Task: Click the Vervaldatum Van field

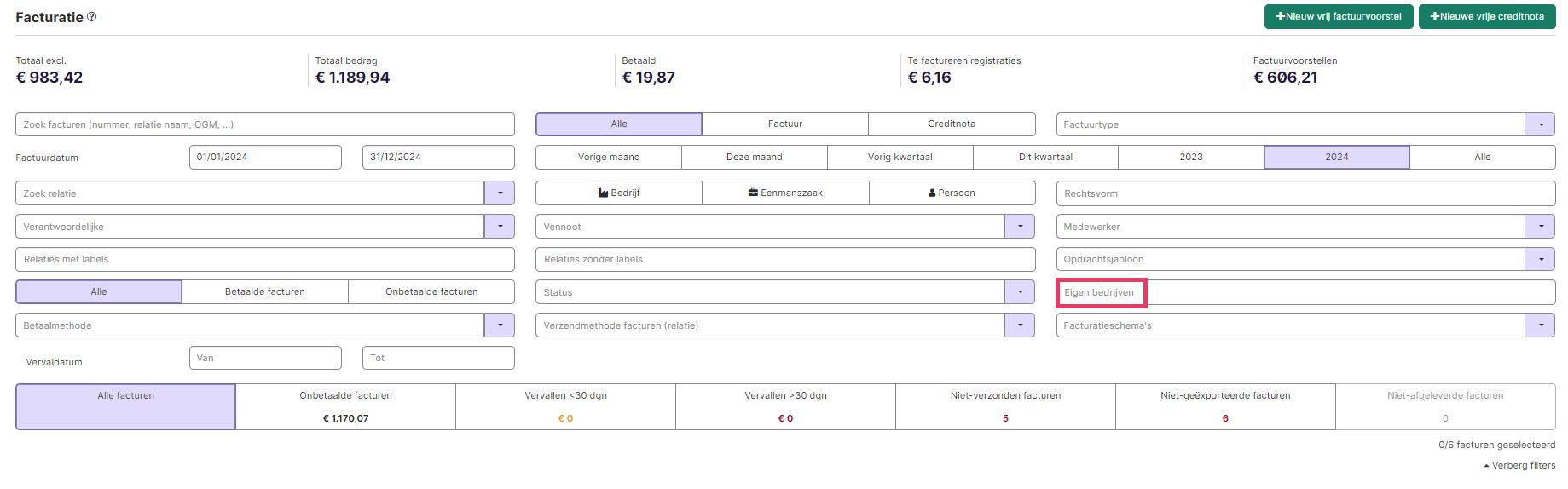Action: pos(265,358)
